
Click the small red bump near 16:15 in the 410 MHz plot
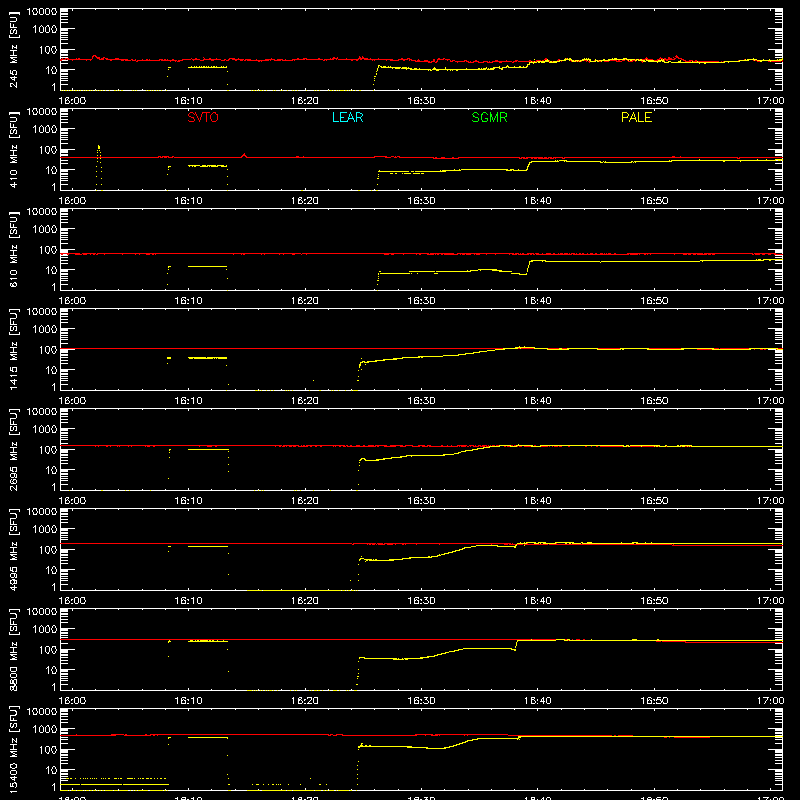click(x=244, y=155)
